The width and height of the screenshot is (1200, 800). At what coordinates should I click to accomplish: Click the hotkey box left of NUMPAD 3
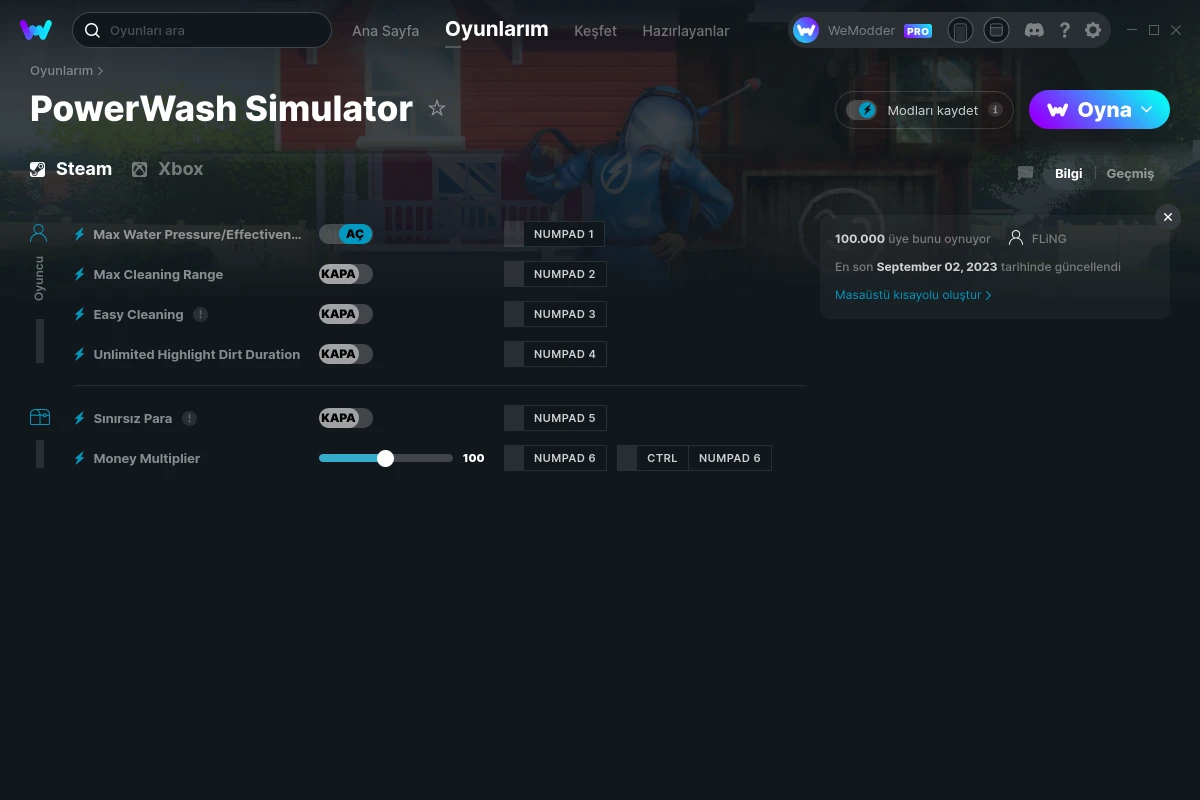514,314
